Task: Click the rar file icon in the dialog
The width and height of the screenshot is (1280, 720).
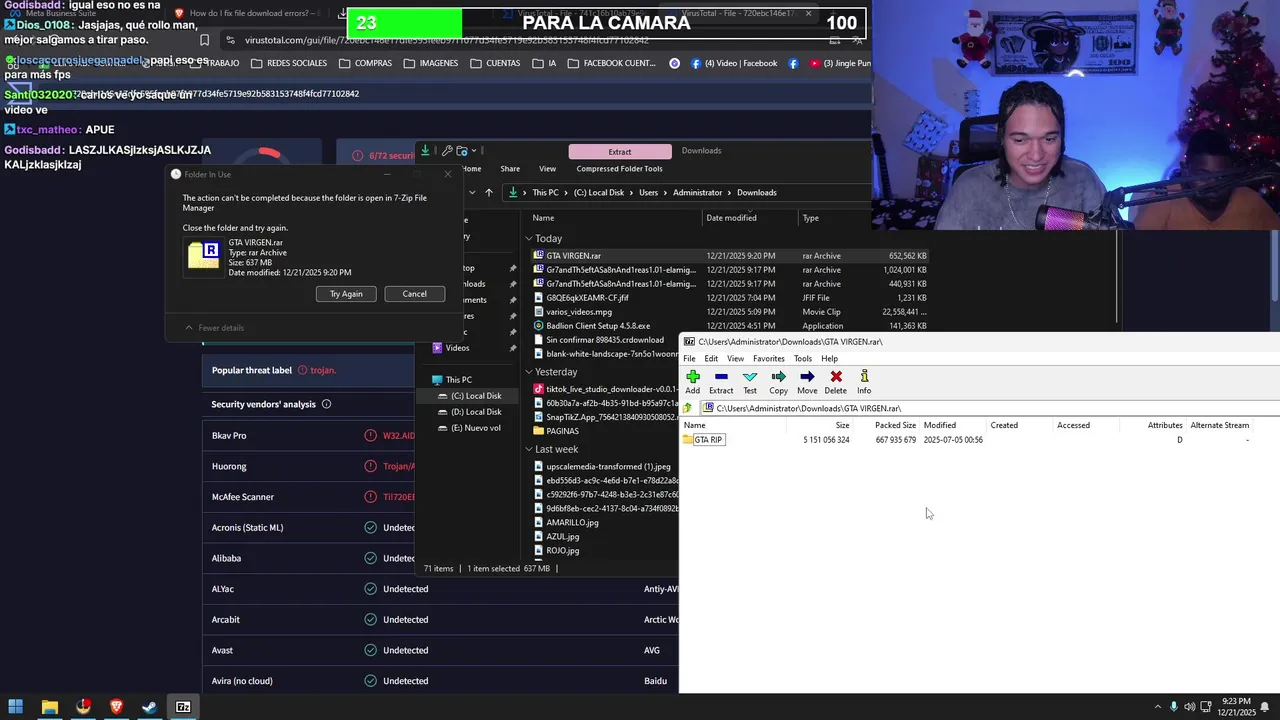Action: 203,256
